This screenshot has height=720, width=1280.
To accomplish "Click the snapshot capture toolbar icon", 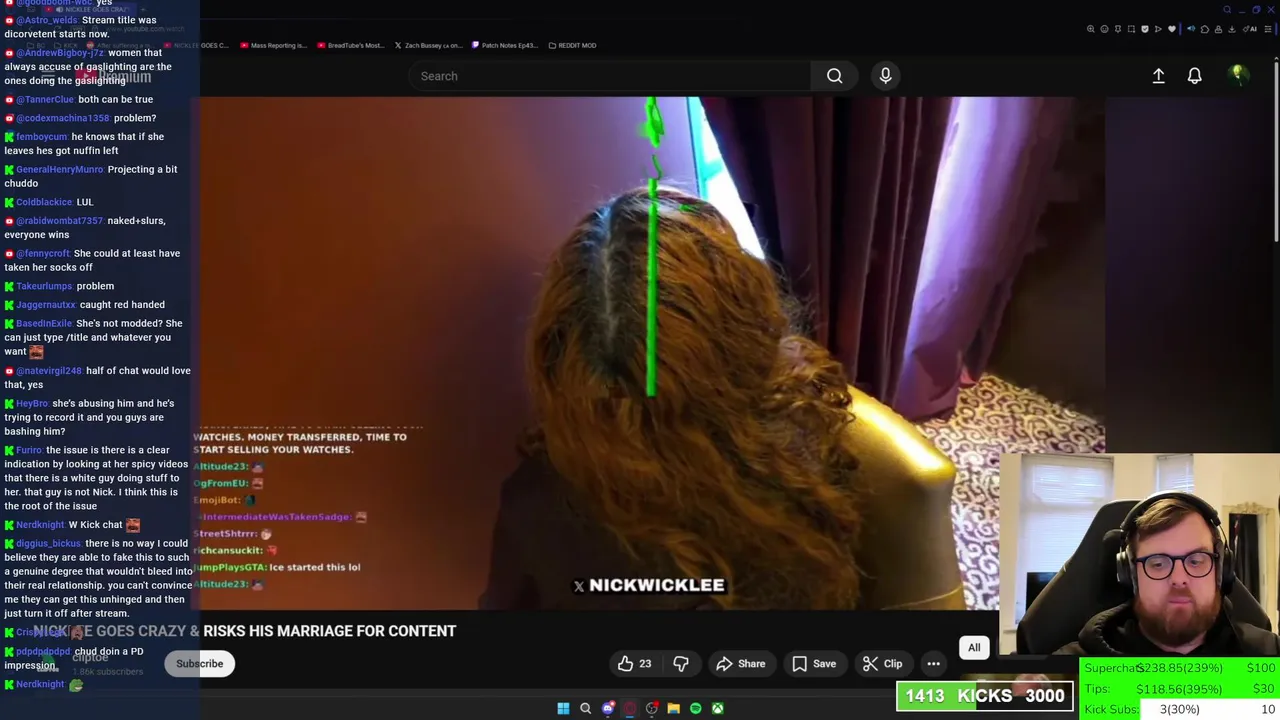I will 1131,29.
